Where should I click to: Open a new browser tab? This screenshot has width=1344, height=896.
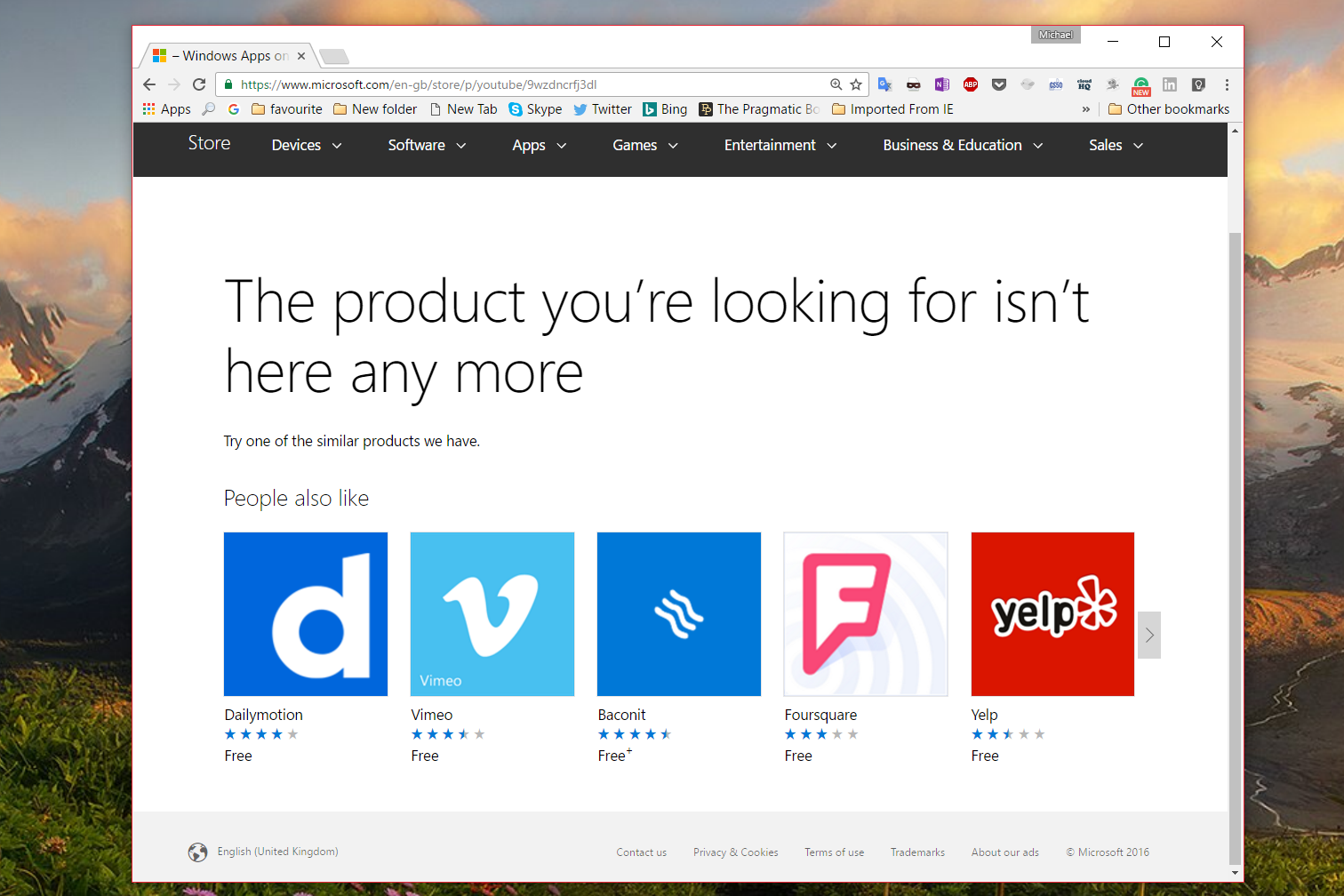(x=334, y=57)
